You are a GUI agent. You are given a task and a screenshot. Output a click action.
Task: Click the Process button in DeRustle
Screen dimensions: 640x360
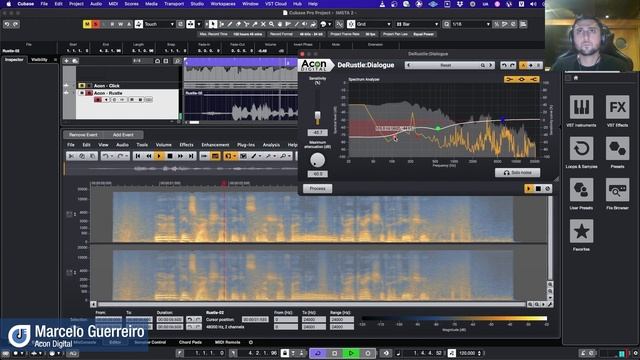(x=318, y=189)
